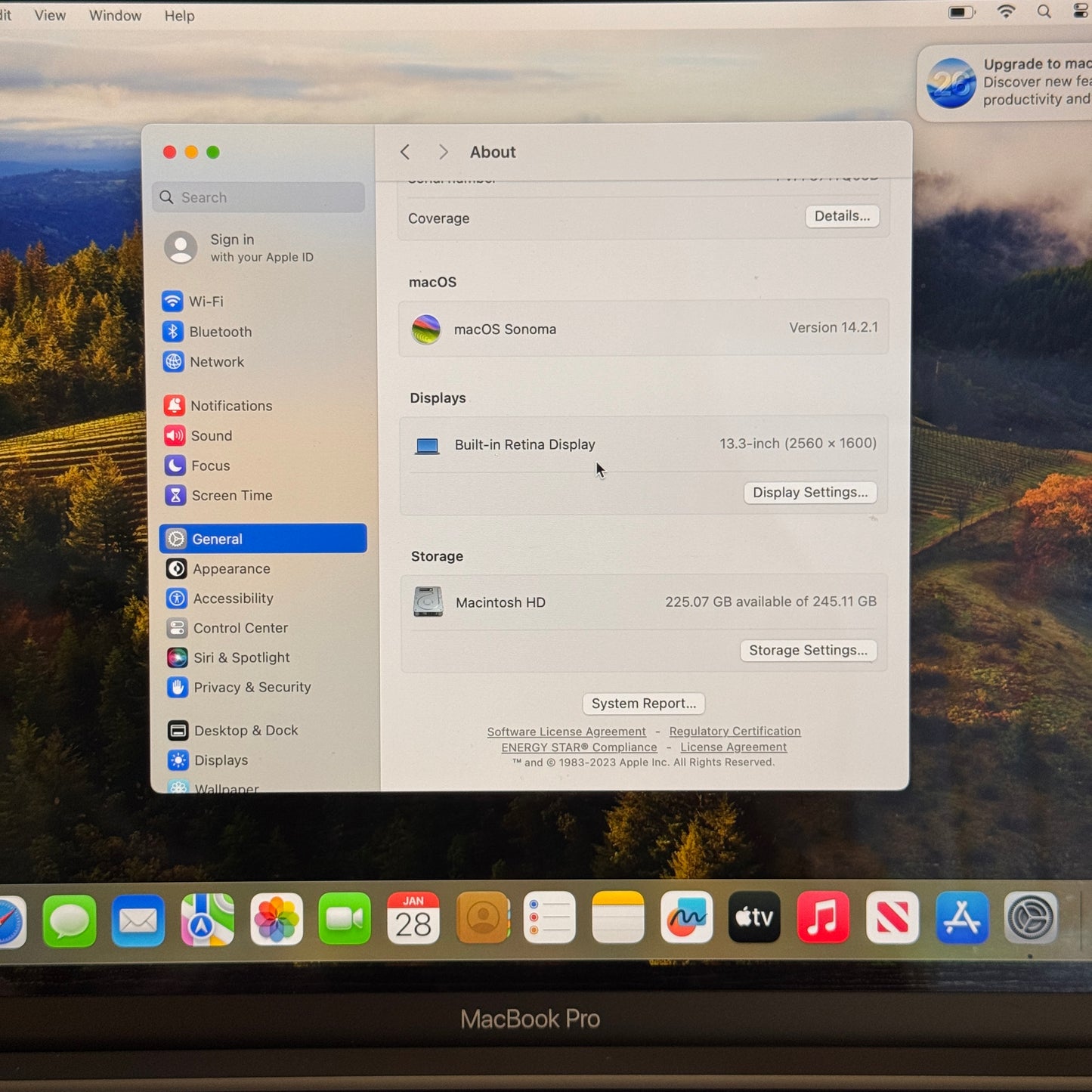This screenshot has height=1092, width=1092.
Task: Launch Freeform from the Dock
Action: click(x=686, y=917)
